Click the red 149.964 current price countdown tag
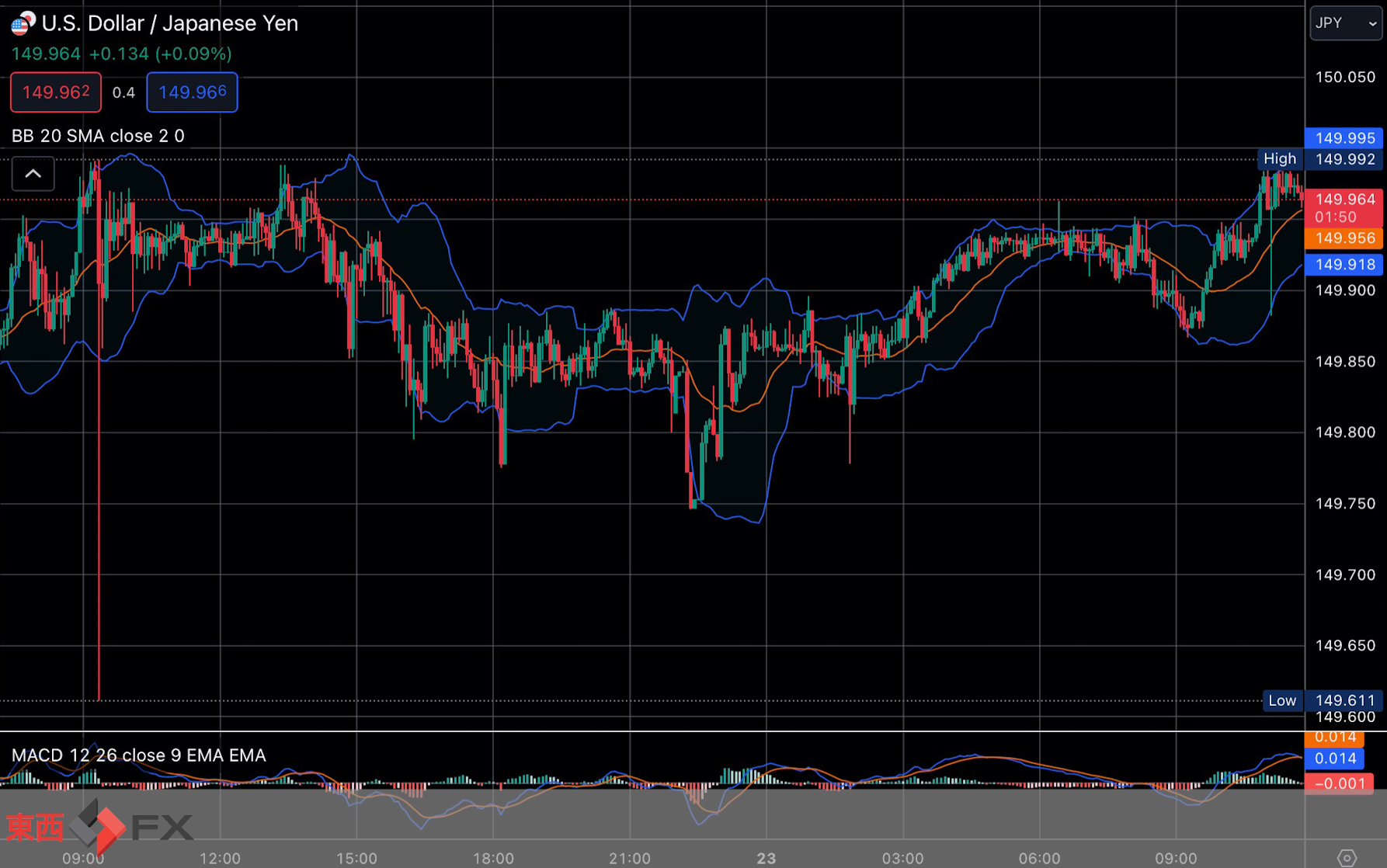1387x868 pixels. (1344, 208)
